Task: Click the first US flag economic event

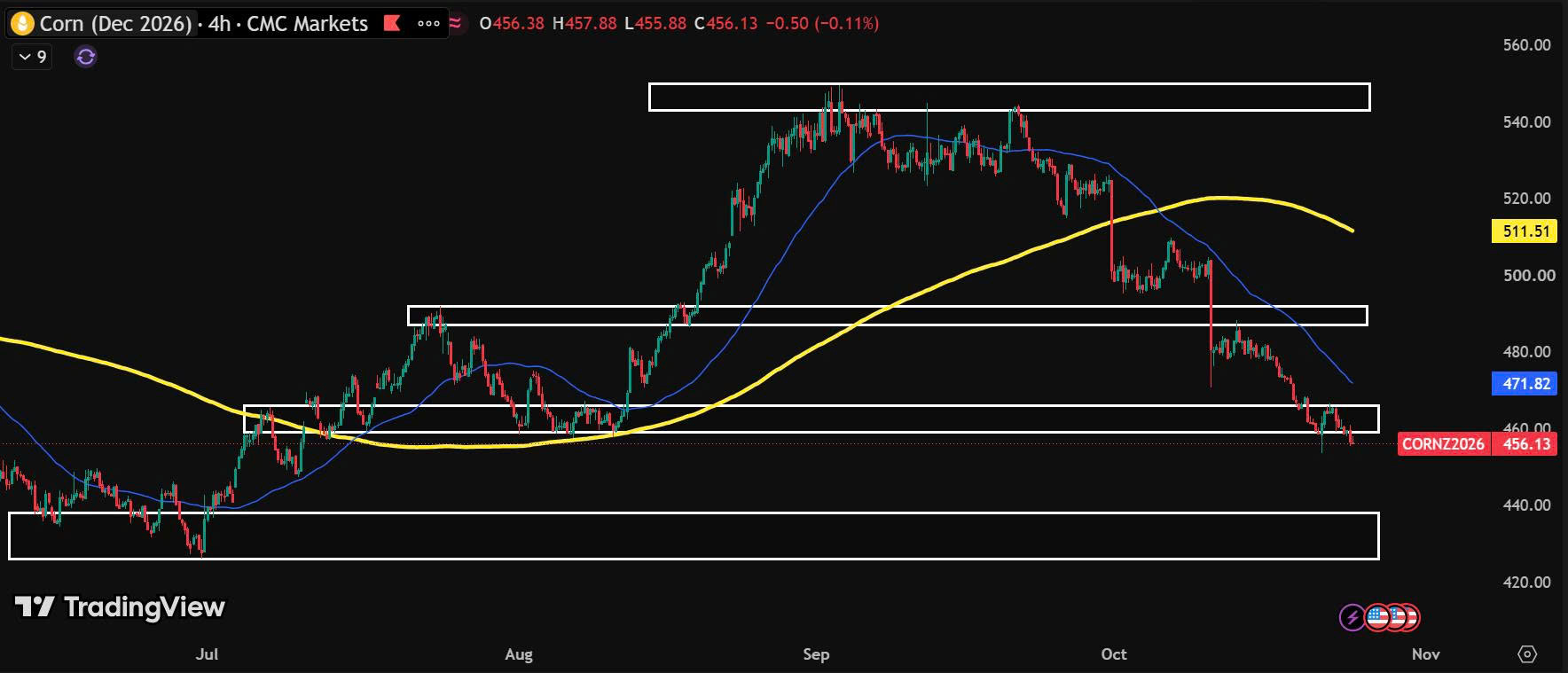Action: 1376,616
